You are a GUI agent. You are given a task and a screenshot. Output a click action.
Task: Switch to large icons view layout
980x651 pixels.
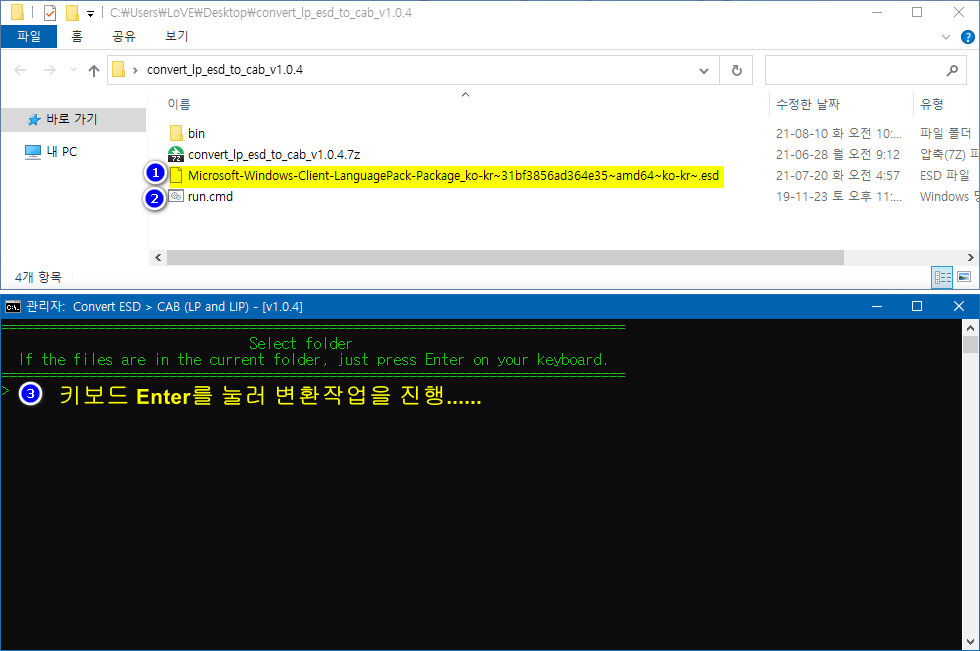point(964,277)
